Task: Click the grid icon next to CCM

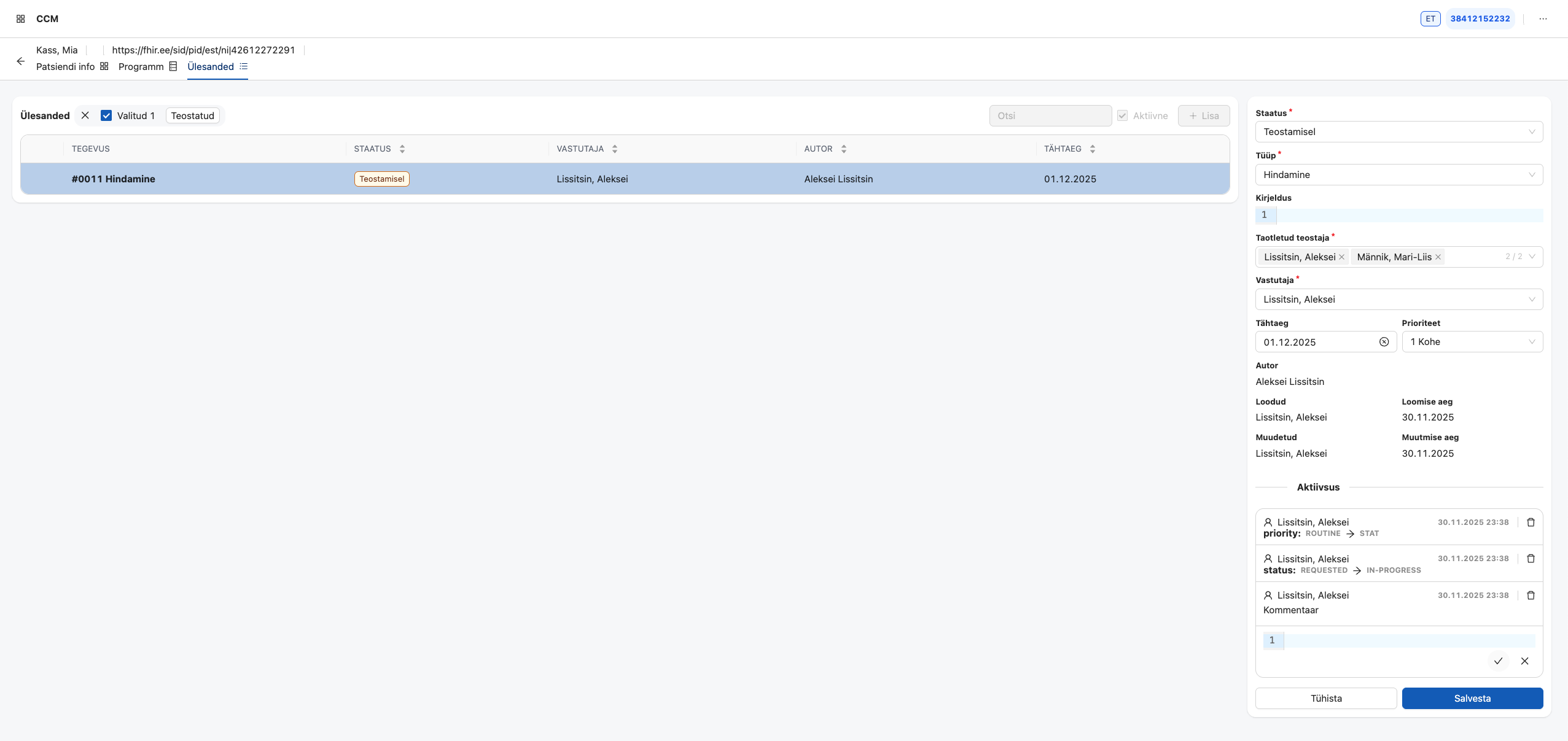Action: pyautogui.click(x=20, y=18)
